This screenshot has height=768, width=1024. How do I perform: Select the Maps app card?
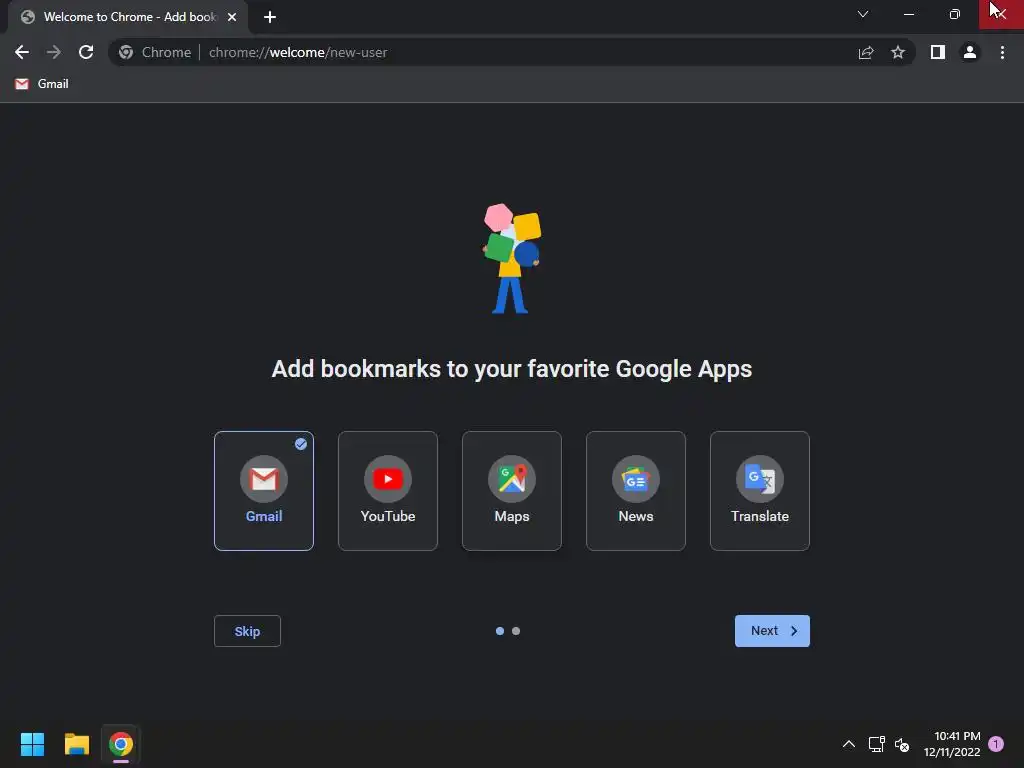click(x=512, y=490)
